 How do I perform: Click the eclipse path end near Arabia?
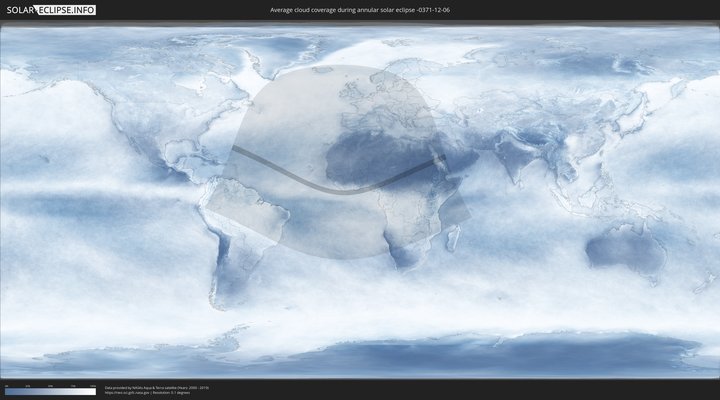[439, 156]
